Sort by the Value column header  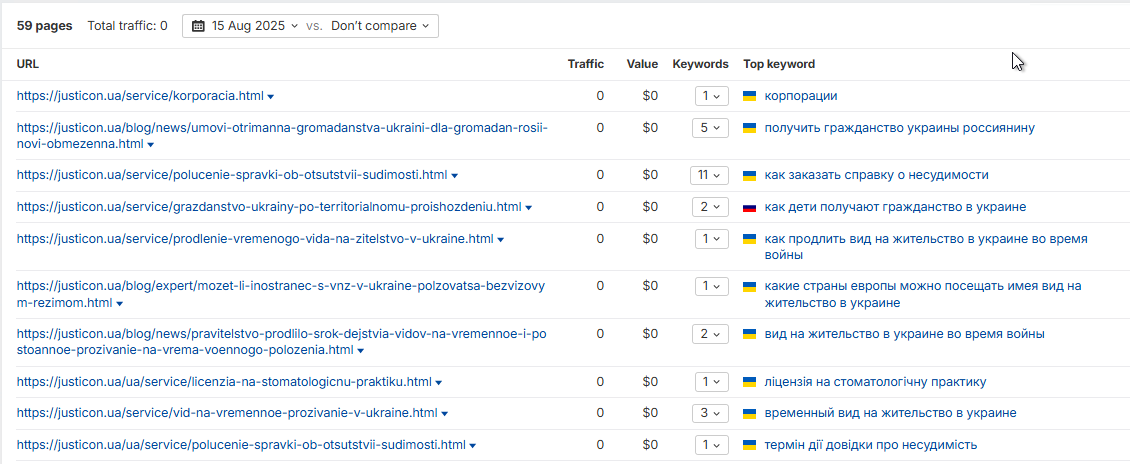click(x=642, y=64)
